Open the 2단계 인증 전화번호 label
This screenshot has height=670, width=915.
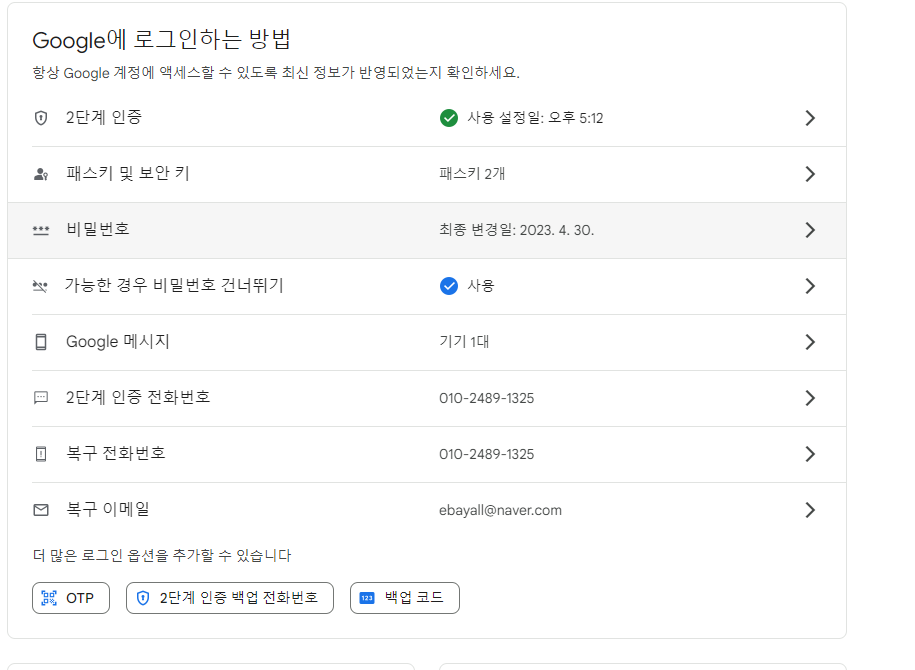(138, 397)
